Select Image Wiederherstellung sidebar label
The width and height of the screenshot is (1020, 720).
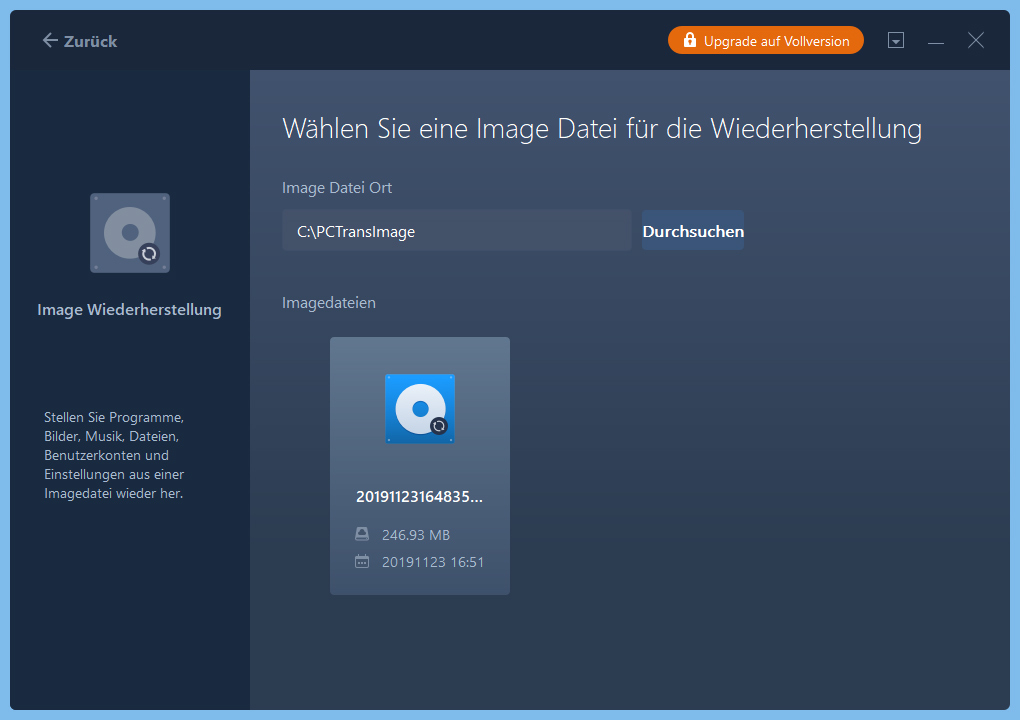[129, 310]
